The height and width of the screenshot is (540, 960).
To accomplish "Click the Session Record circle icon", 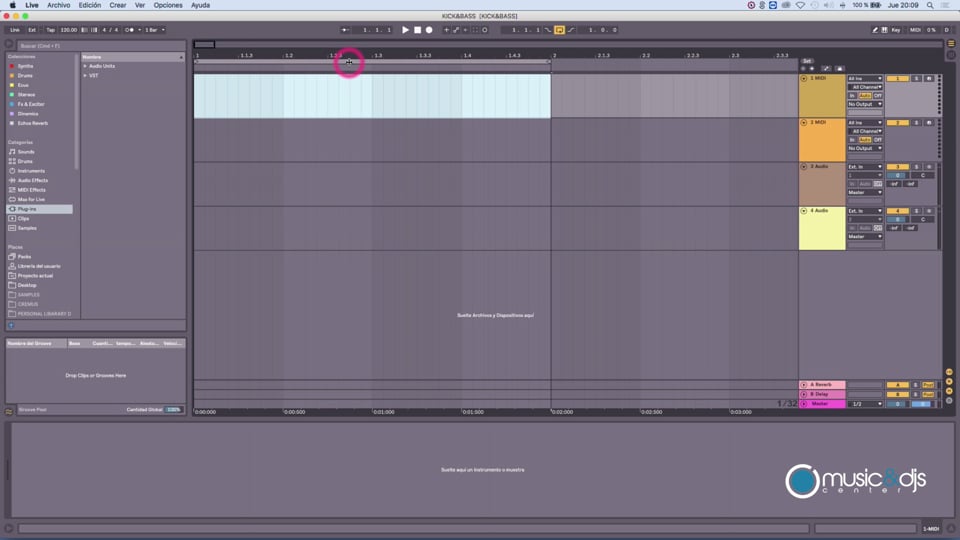I will click(x=485, y=29).
